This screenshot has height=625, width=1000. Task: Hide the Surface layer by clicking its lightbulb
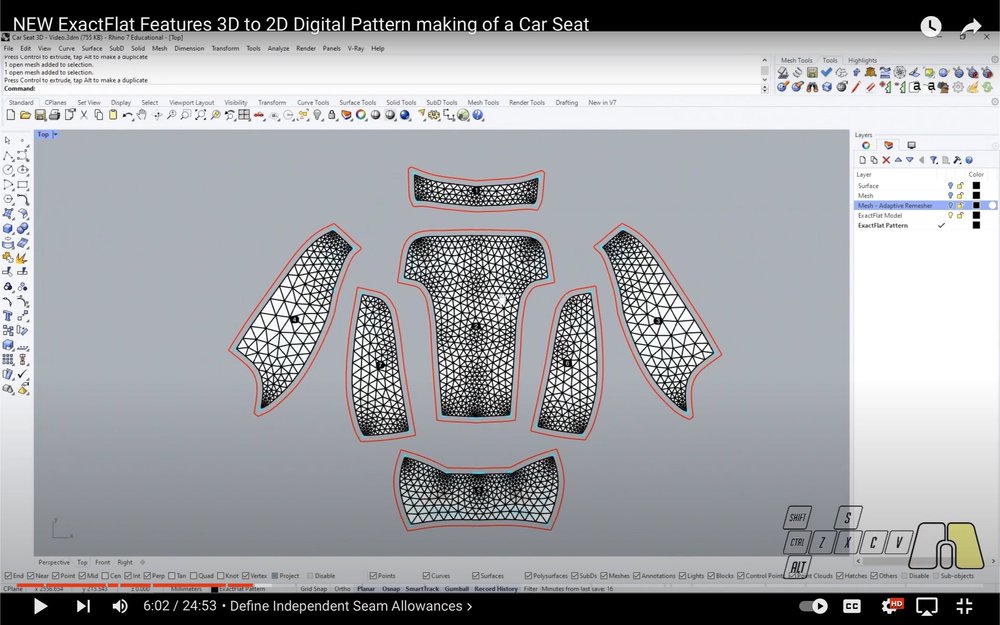tap(950, 185)
